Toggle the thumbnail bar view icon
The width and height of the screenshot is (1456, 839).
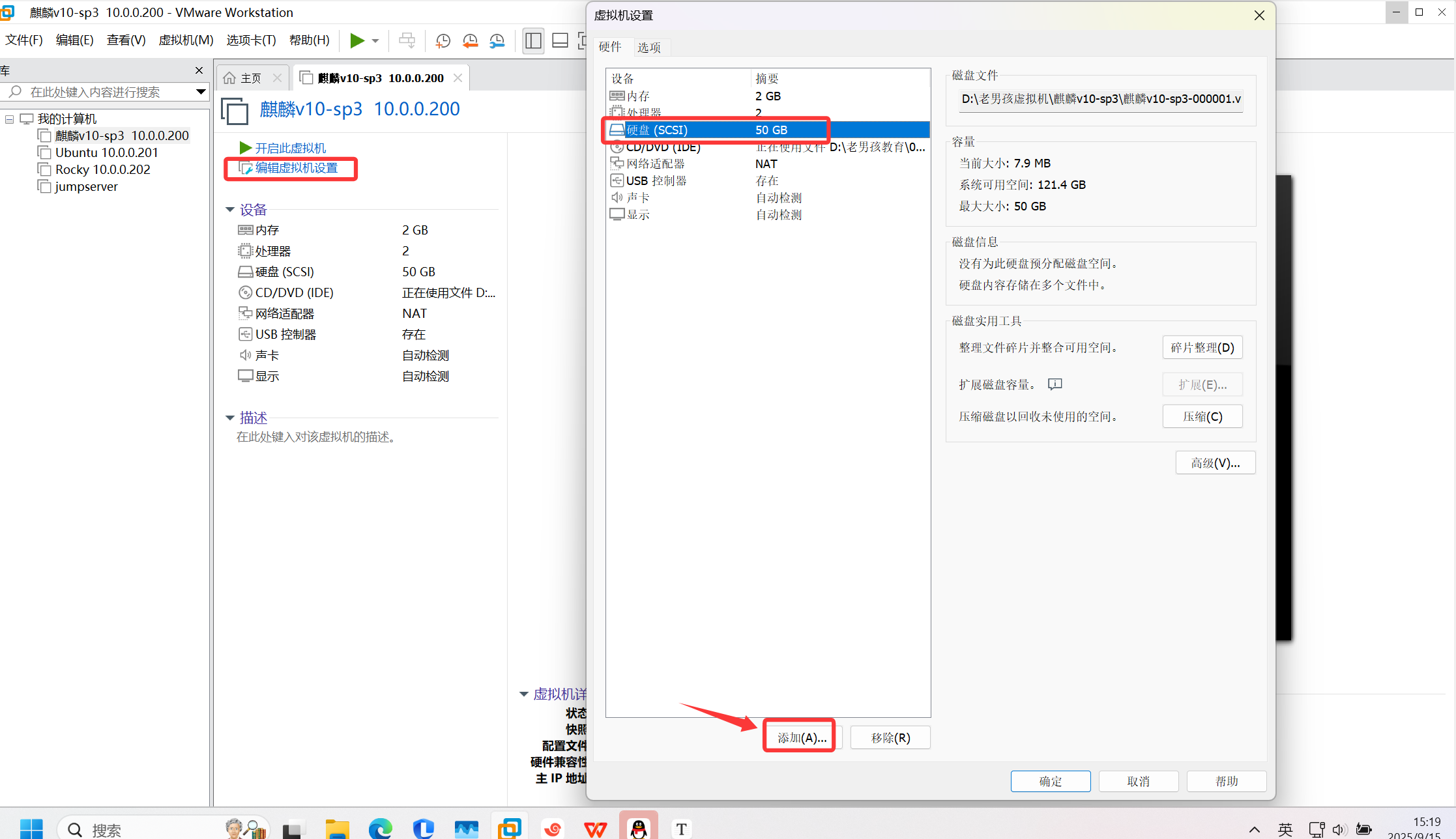click(x=560, y=41)
